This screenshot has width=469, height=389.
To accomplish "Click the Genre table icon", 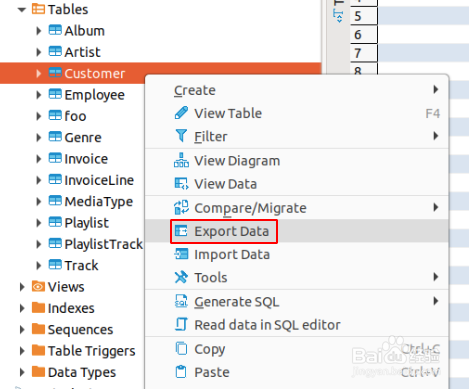I will [55, 137].
